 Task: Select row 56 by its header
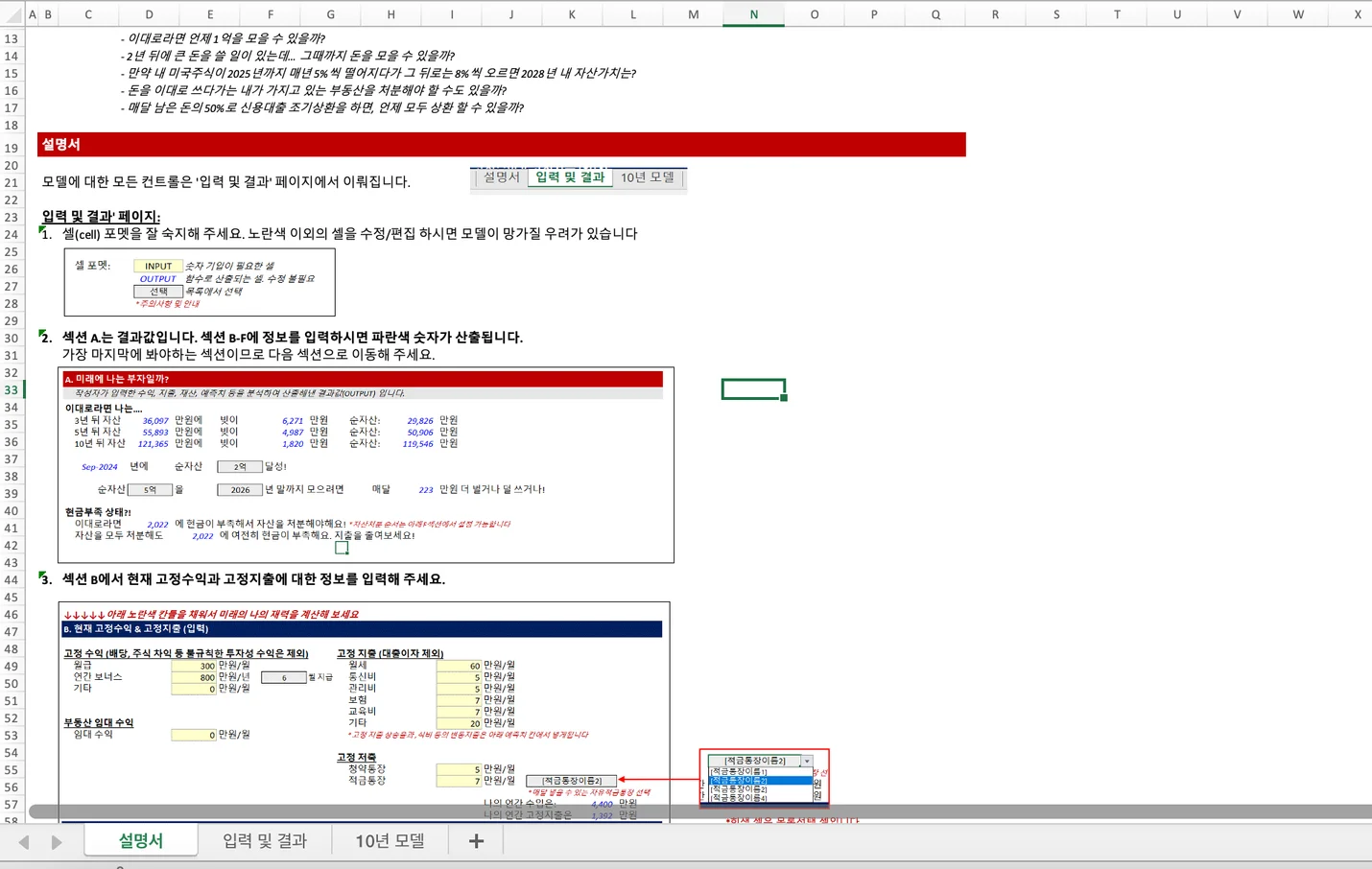point(12,787)
